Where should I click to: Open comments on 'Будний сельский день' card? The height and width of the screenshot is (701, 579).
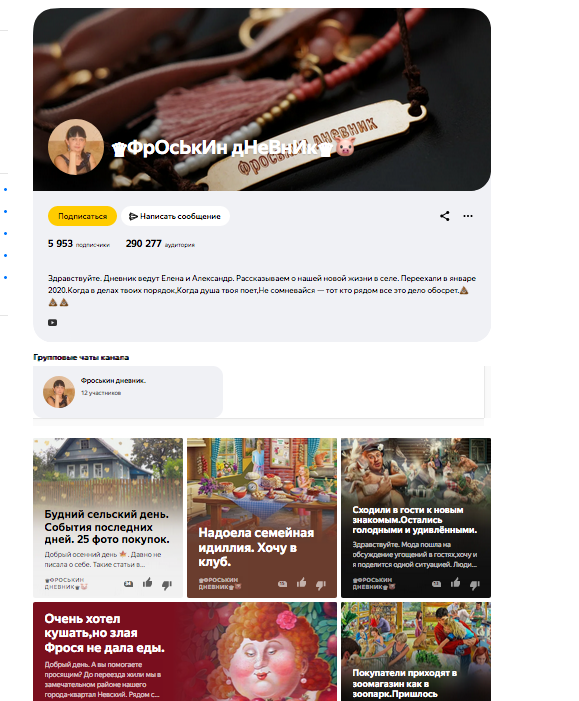[x=128, y=584]
